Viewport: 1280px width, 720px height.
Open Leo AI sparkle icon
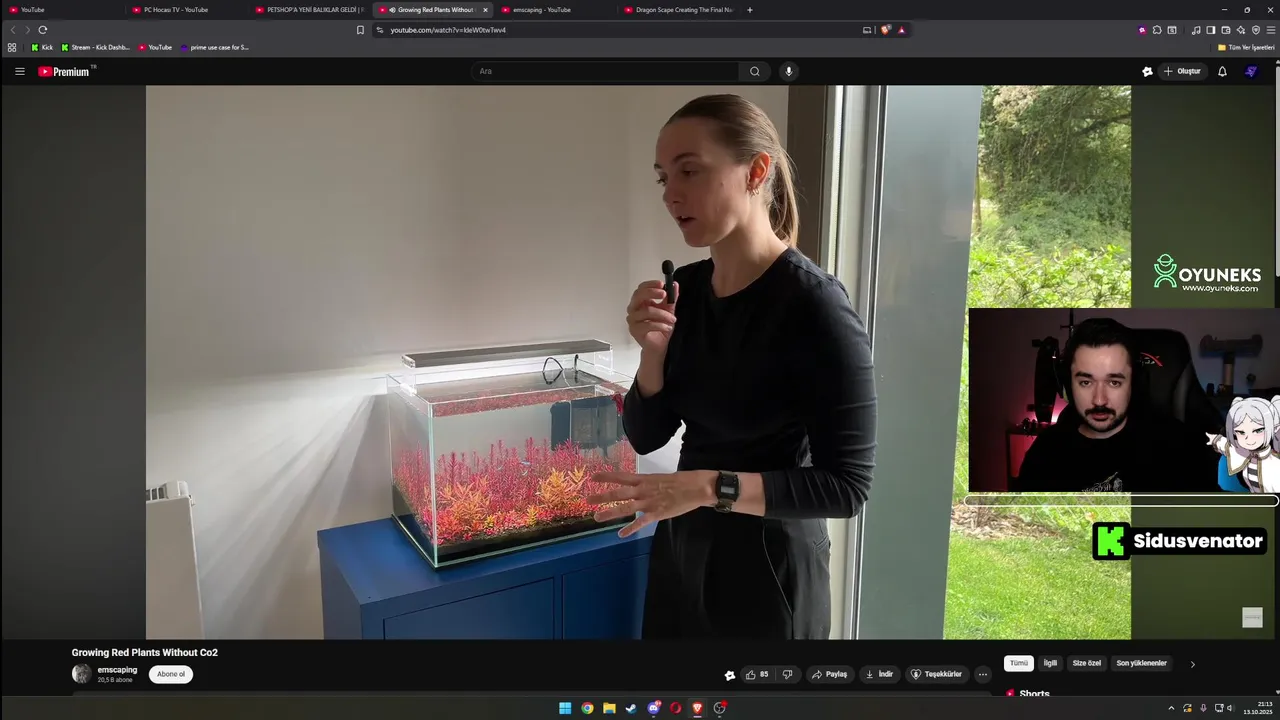click(x=1241, y=30)
